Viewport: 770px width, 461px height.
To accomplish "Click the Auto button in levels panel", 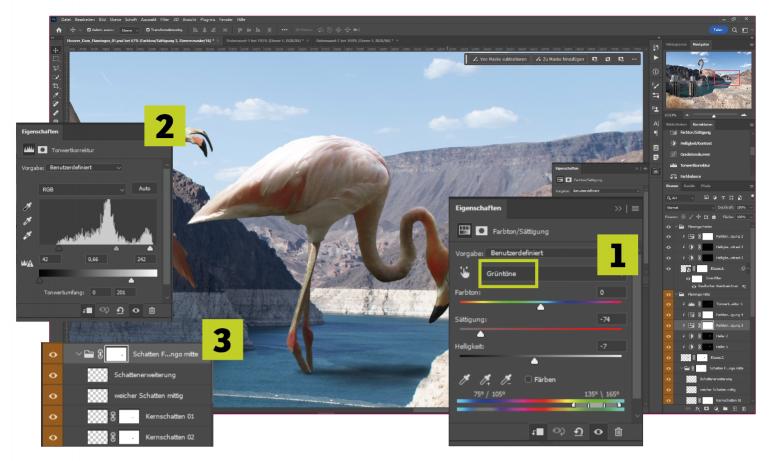I will pyautogui.click(x=144, y=189).
